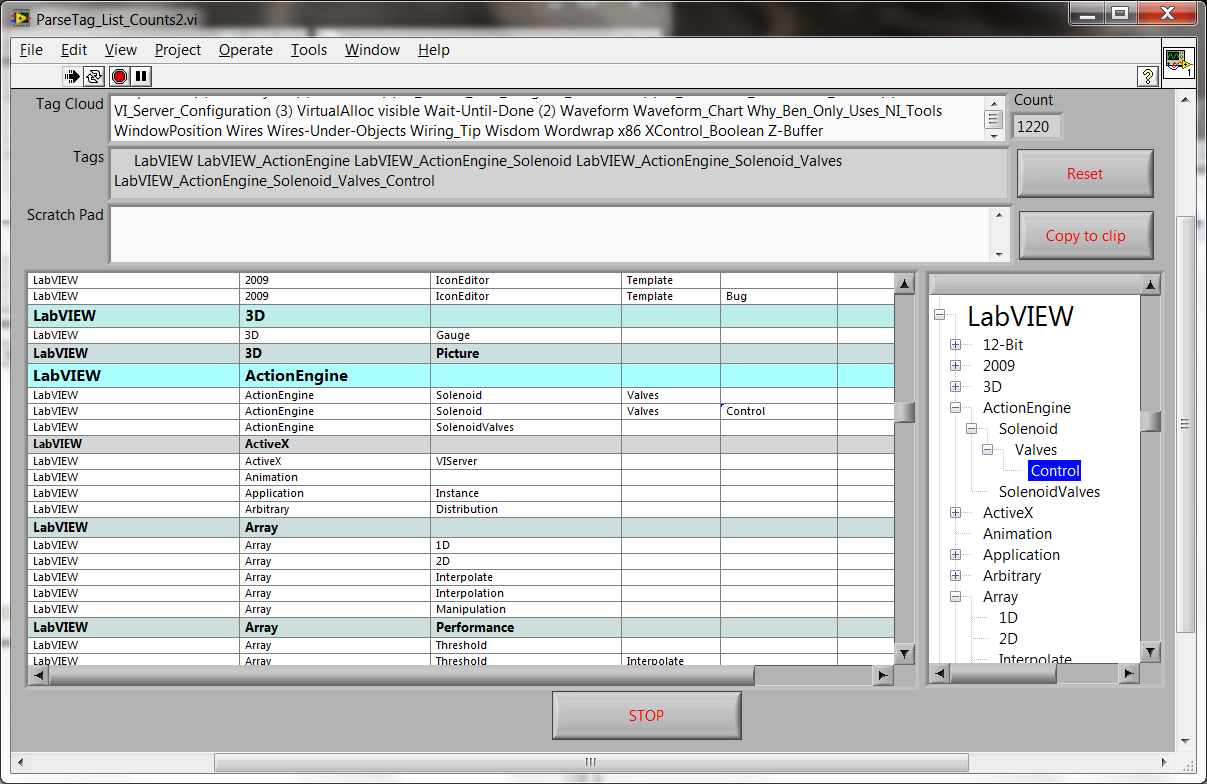The height and width of the screenshot is (784, 1207).
Task: Click the LabVIEW icon in the title bar
Action: tap(20, 17)
